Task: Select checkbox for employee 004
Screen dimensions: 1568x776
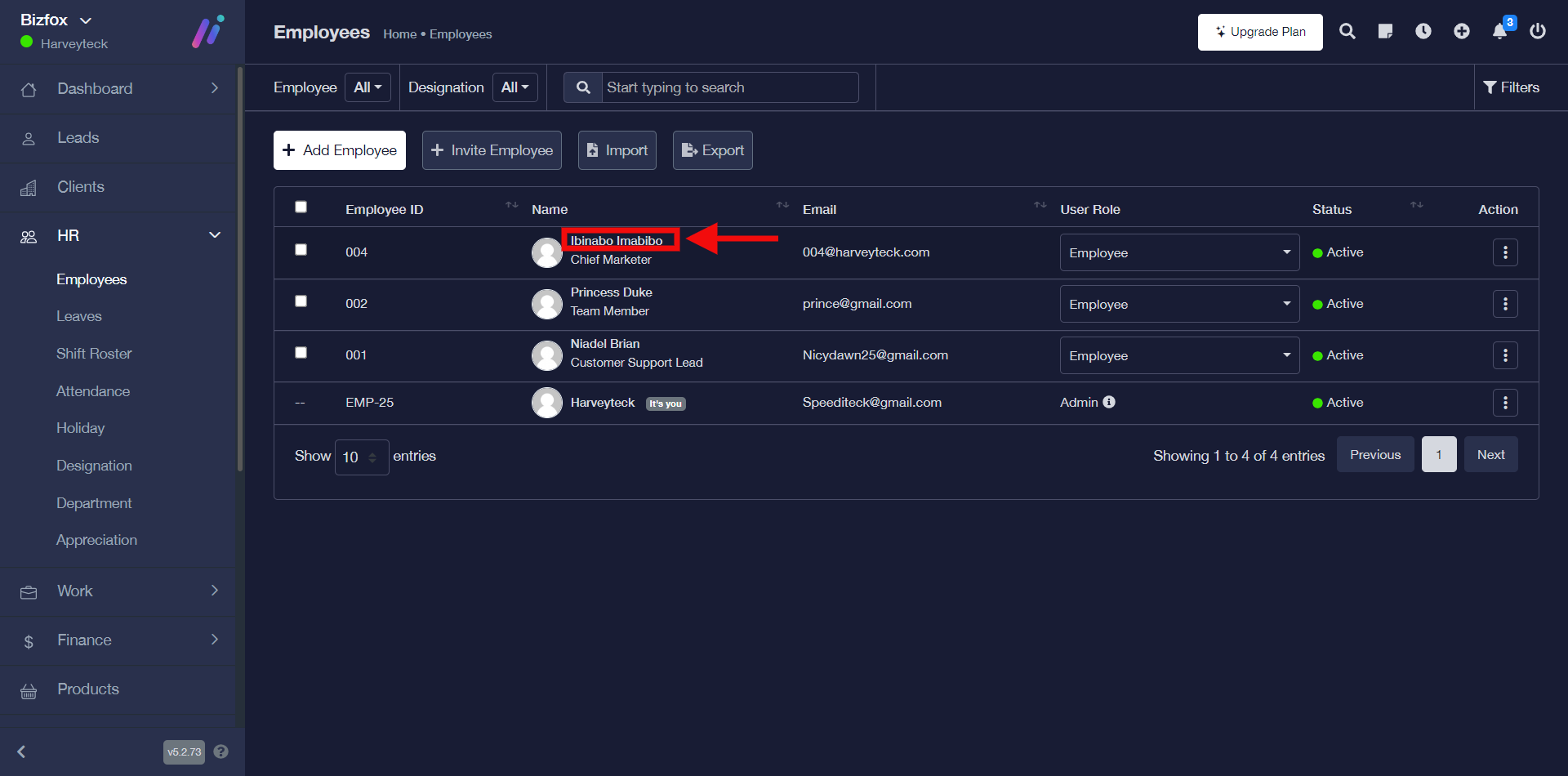Action: click(301, 250)
